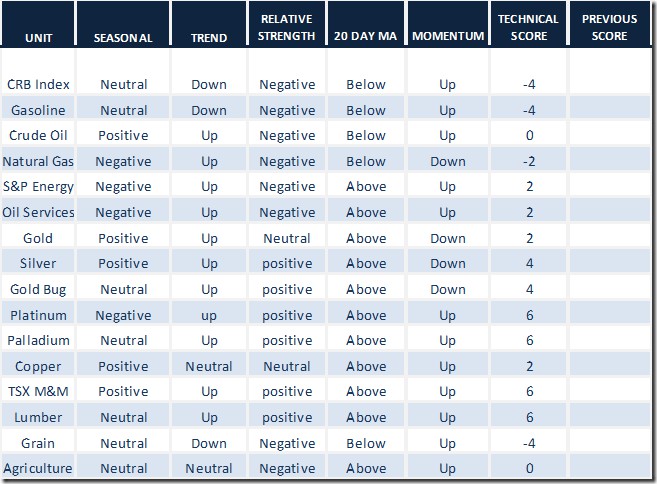The width and height of the screenshot is (657, 484).
Task: Select Copper's Neutral trend cell
Action: [x=209, y=367]
